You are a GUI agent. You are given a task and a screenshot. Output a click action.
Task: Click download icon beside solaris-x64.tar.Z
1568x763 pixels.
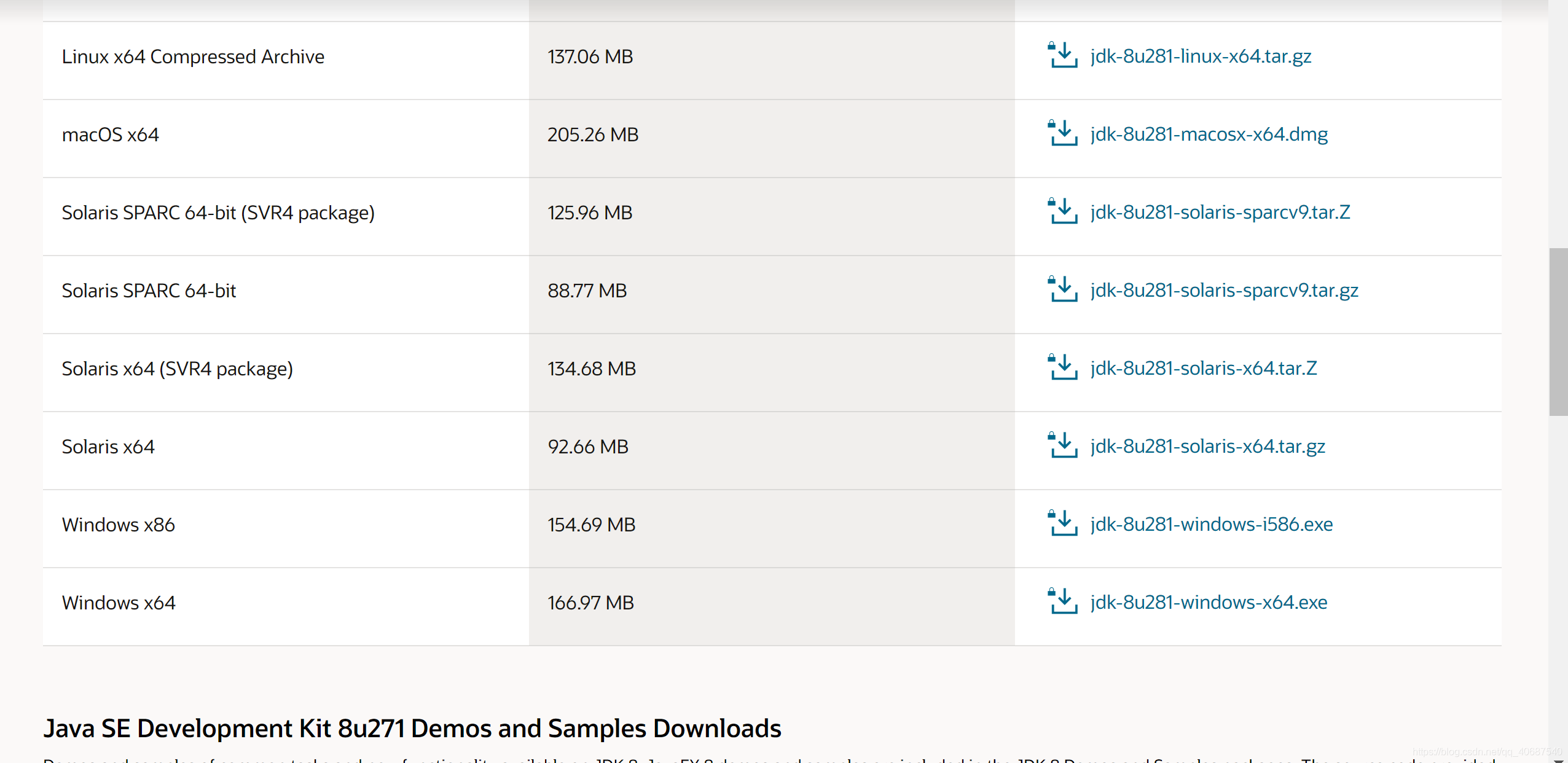tap(1062, 368)
